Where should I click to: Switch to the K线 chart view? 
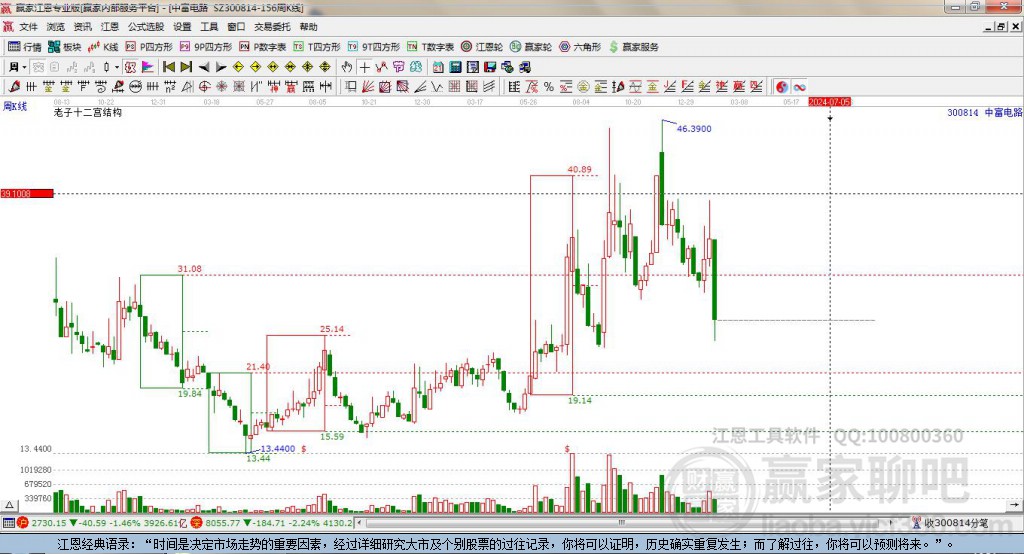click(103, 47)
